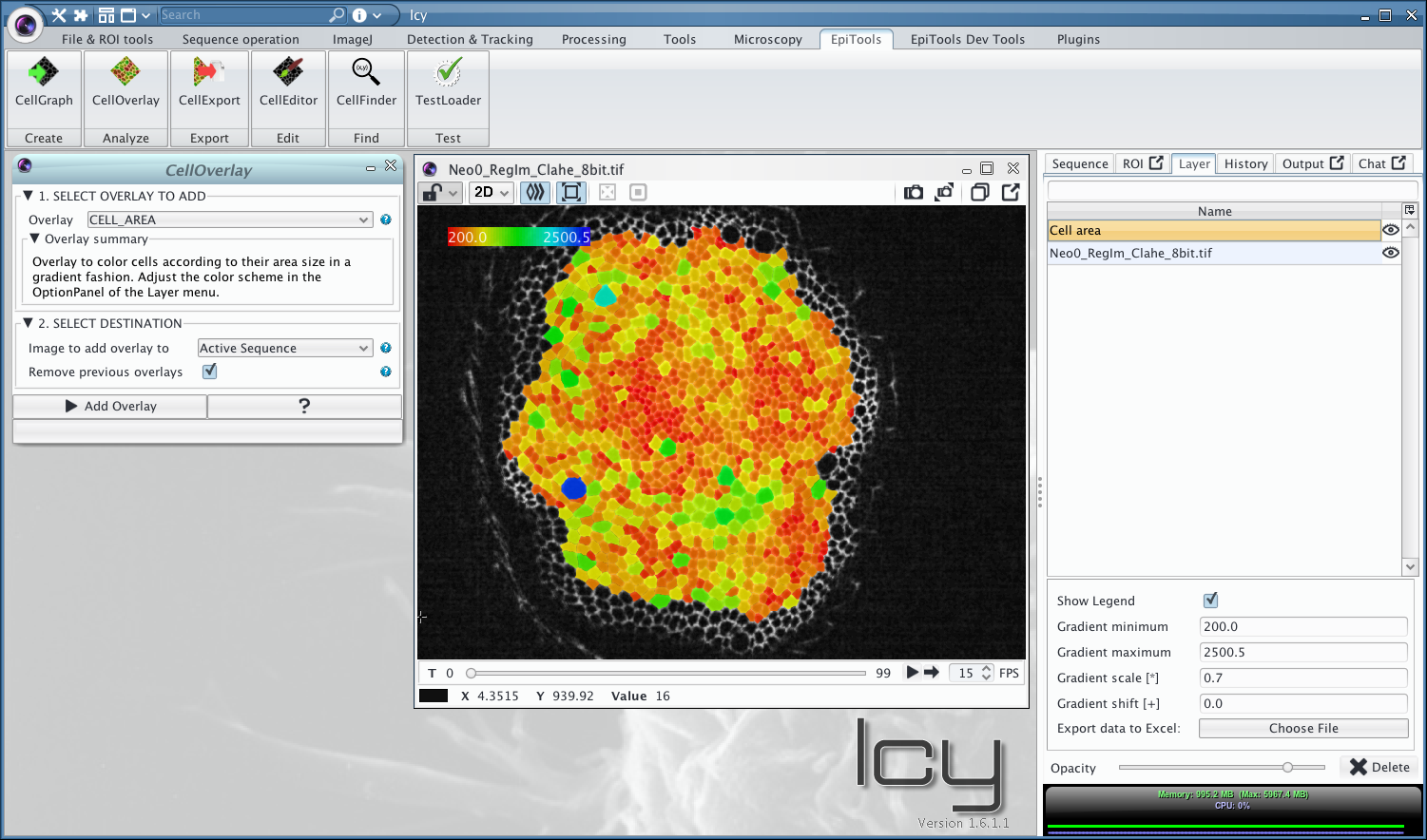Open the 2D view mode dropdown

coord(492,192)
